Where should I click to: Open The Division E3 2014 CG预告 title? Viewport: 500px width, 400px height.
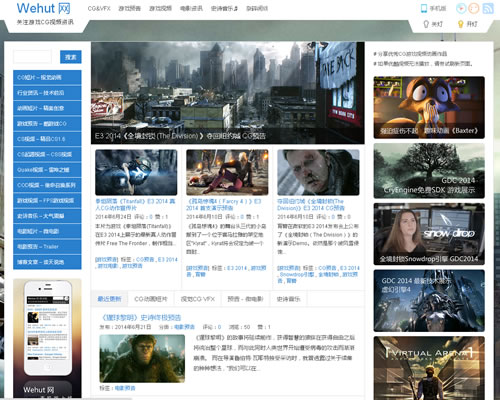311,204
